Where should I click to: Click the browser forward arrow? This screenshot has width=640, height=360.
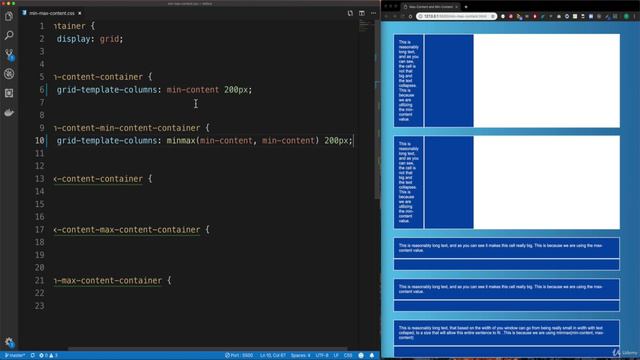(395, 16)
